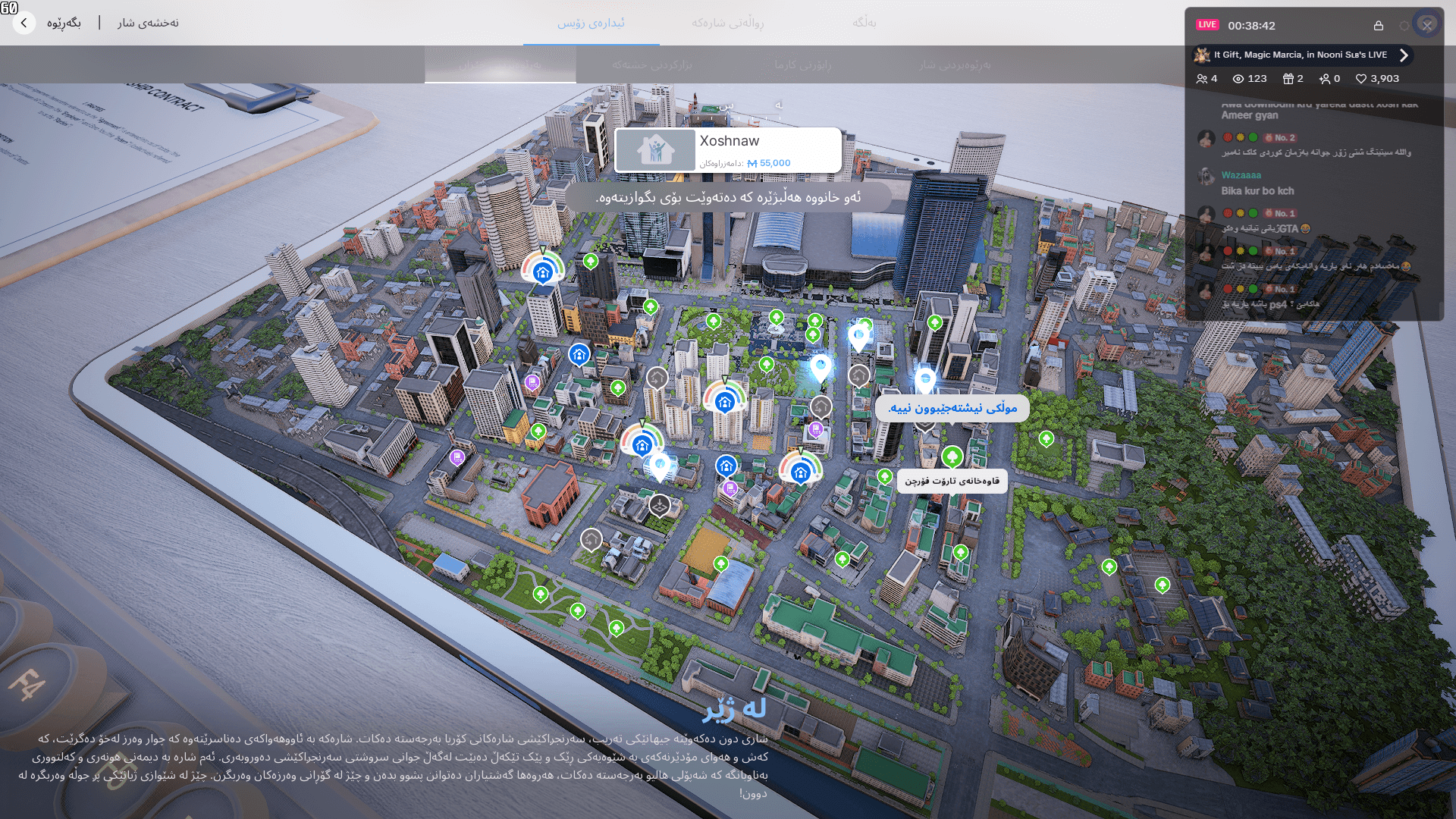
Task: Open the settings gear in the livestream panel
Action: click(x=1404, y=25)
